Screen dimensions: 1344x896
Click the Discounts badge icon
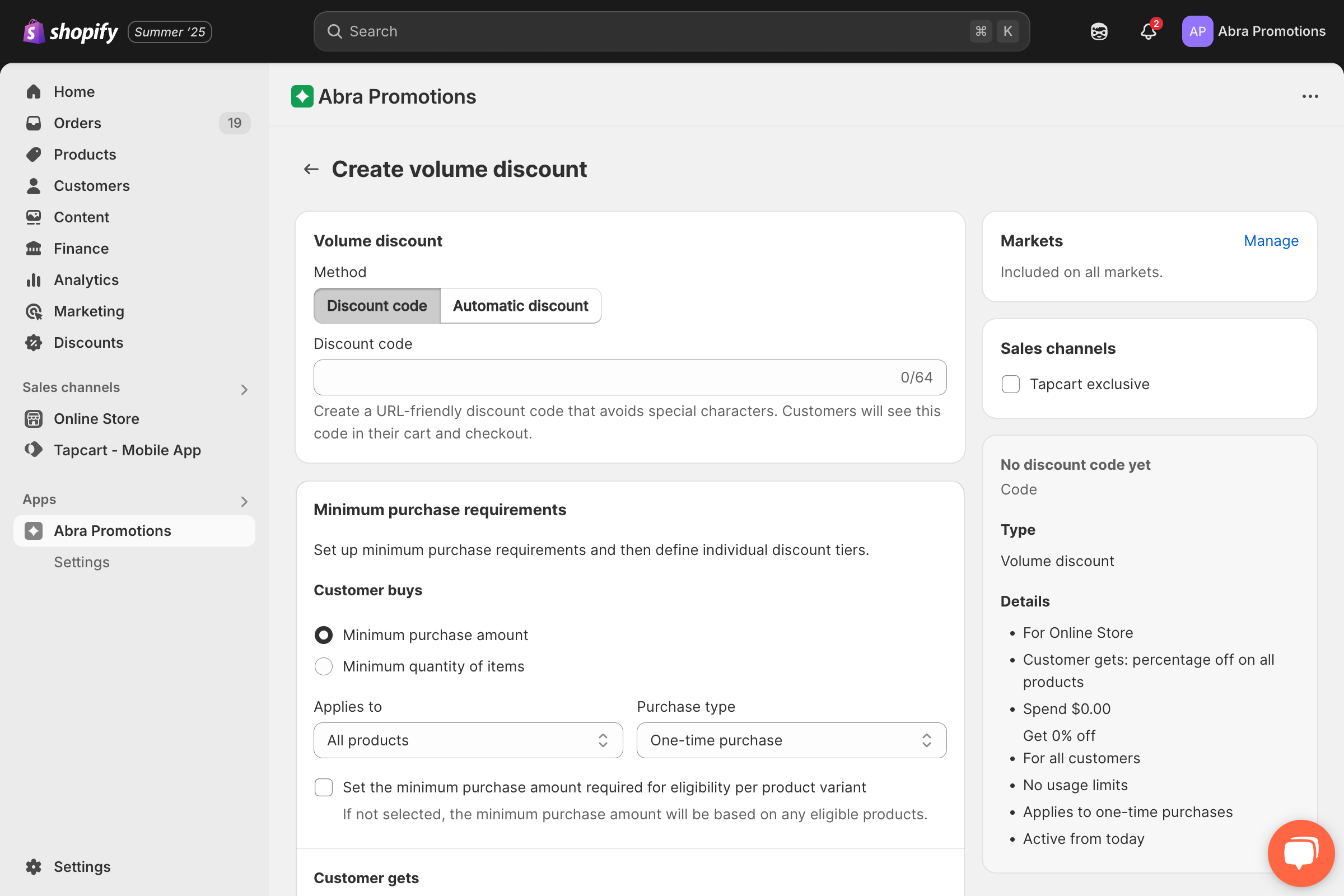click(34, 343)
